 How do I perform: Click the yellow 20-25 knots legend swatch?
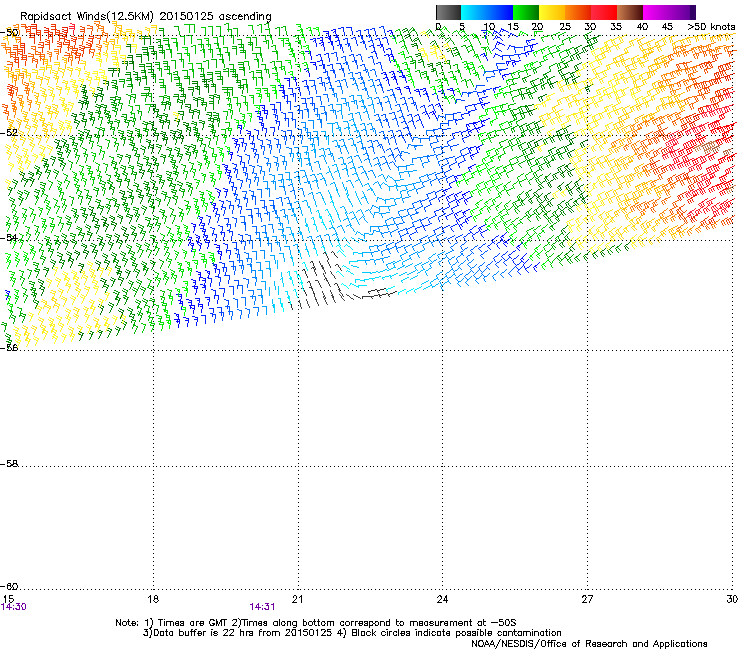coord(552,12)
